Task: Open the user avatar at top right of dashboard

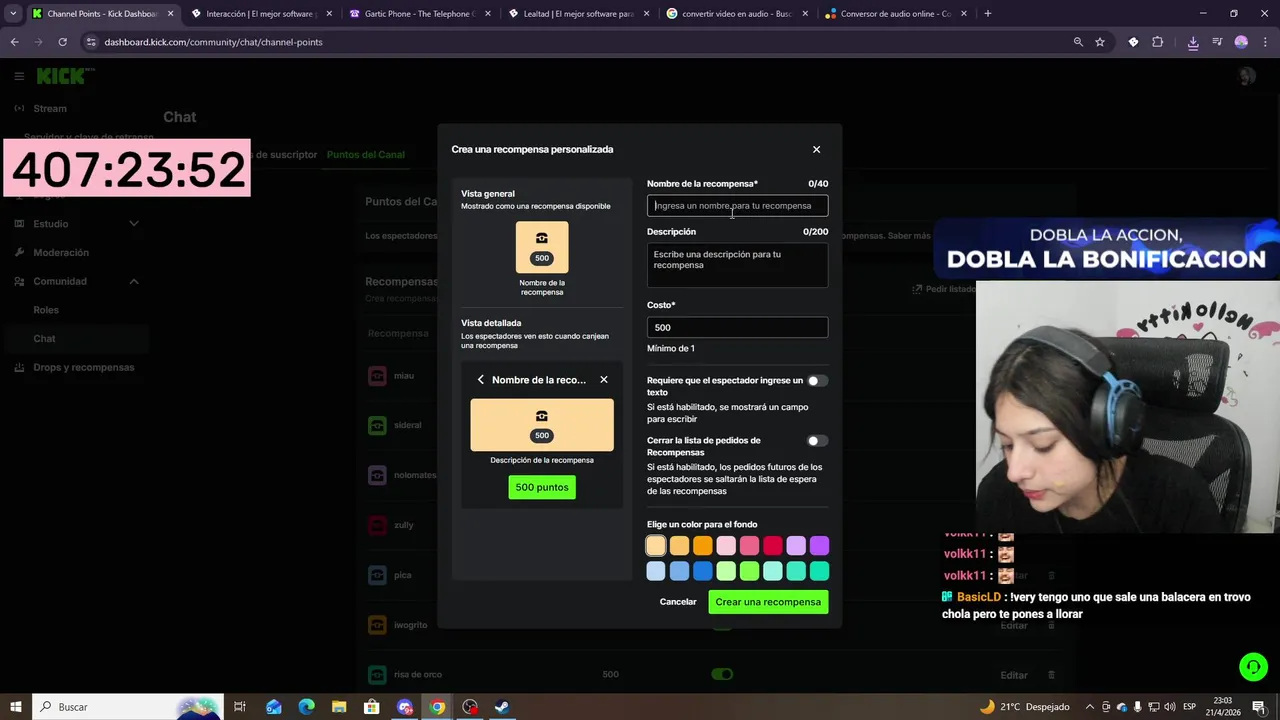Action: tap(1246, 77)
